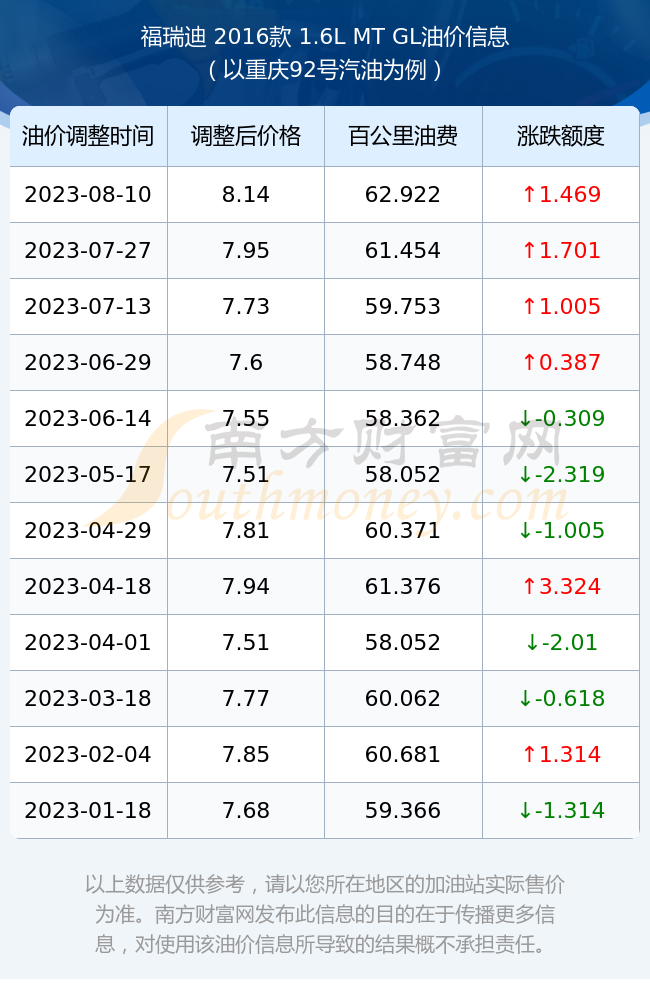This screenshot has height=1000, width=650.
Task: Click the 61.376 fuel cost cell
Action: point(403,587)
